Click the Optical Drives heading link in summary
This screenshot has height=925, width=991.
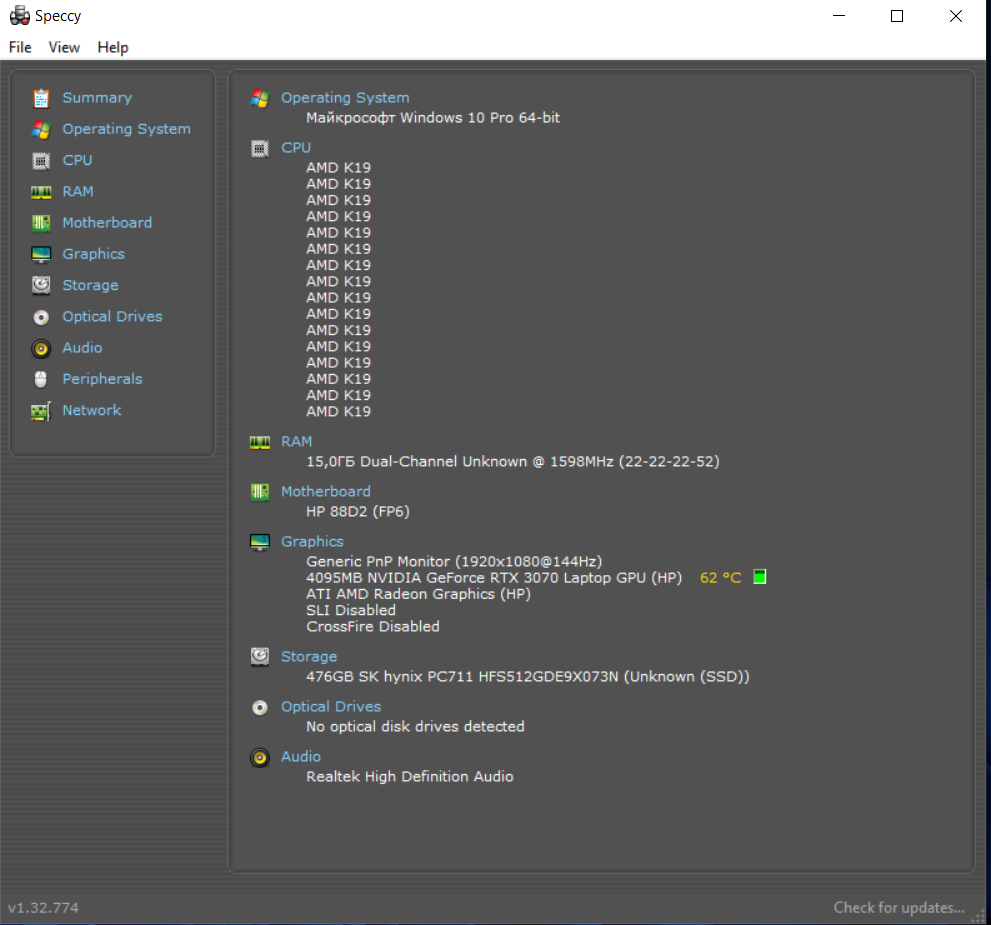click(x=331, y=707)
